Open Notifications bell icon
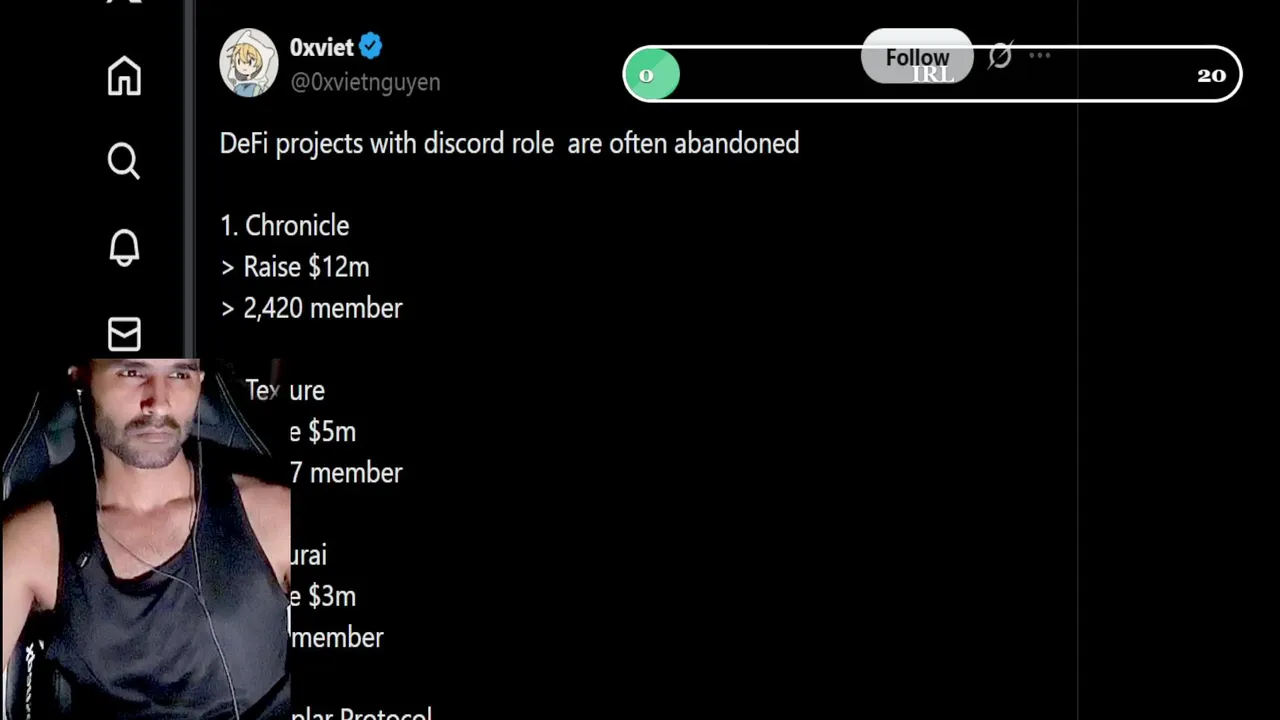 click(x=124, y=247)
